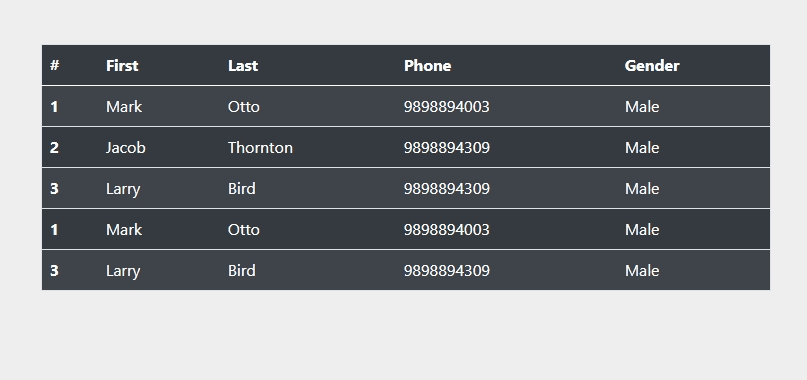Select Bird in the third table row
This screenshot has width=807, height=380.
click(242, 189)
